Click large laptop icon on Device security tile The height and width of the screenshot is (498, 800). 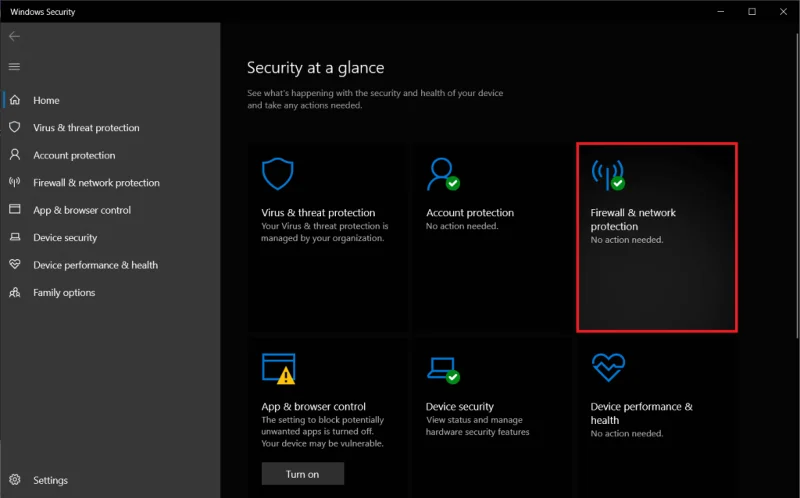click(443, 369)
